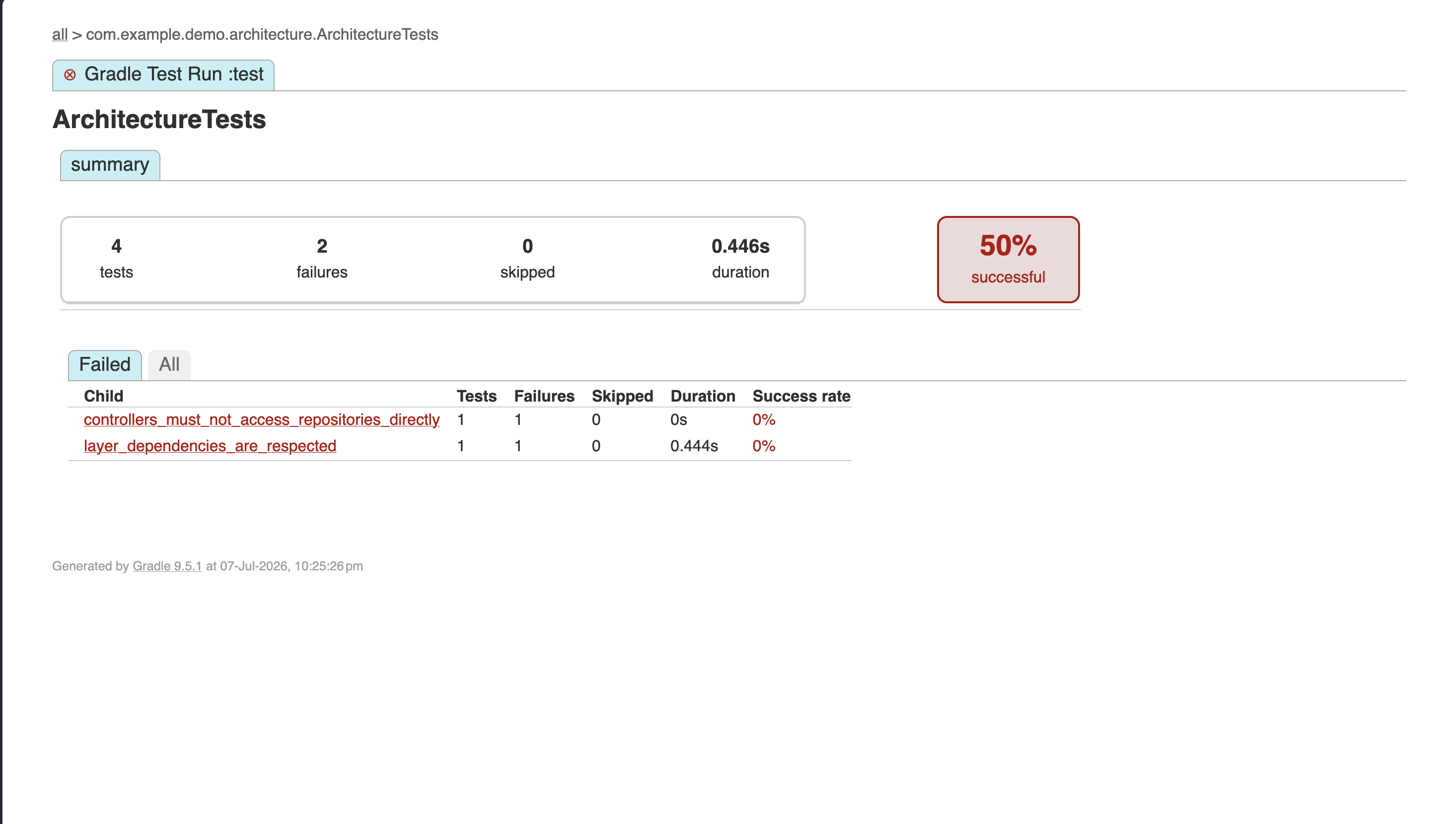Click the Skipped column header
The width and height of the screenshot is (1456, 824).
[x=622, y=396]
